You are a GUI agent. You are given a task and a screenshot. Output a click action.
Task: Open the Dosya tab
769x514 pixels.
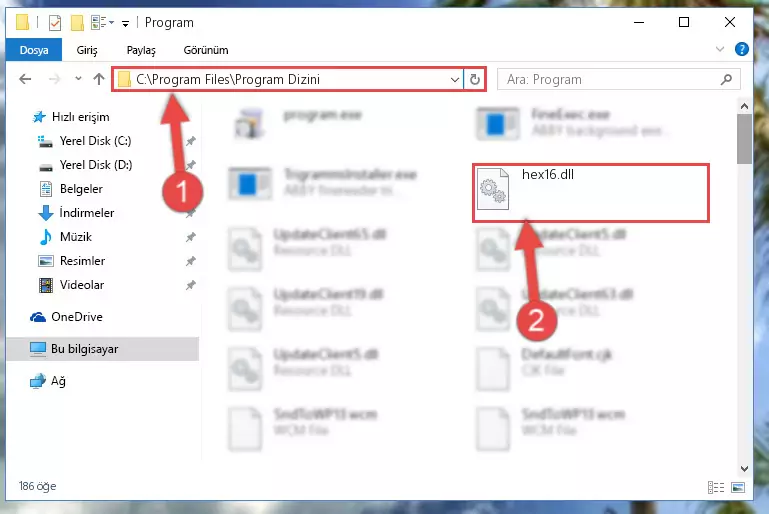coord(34,50)
